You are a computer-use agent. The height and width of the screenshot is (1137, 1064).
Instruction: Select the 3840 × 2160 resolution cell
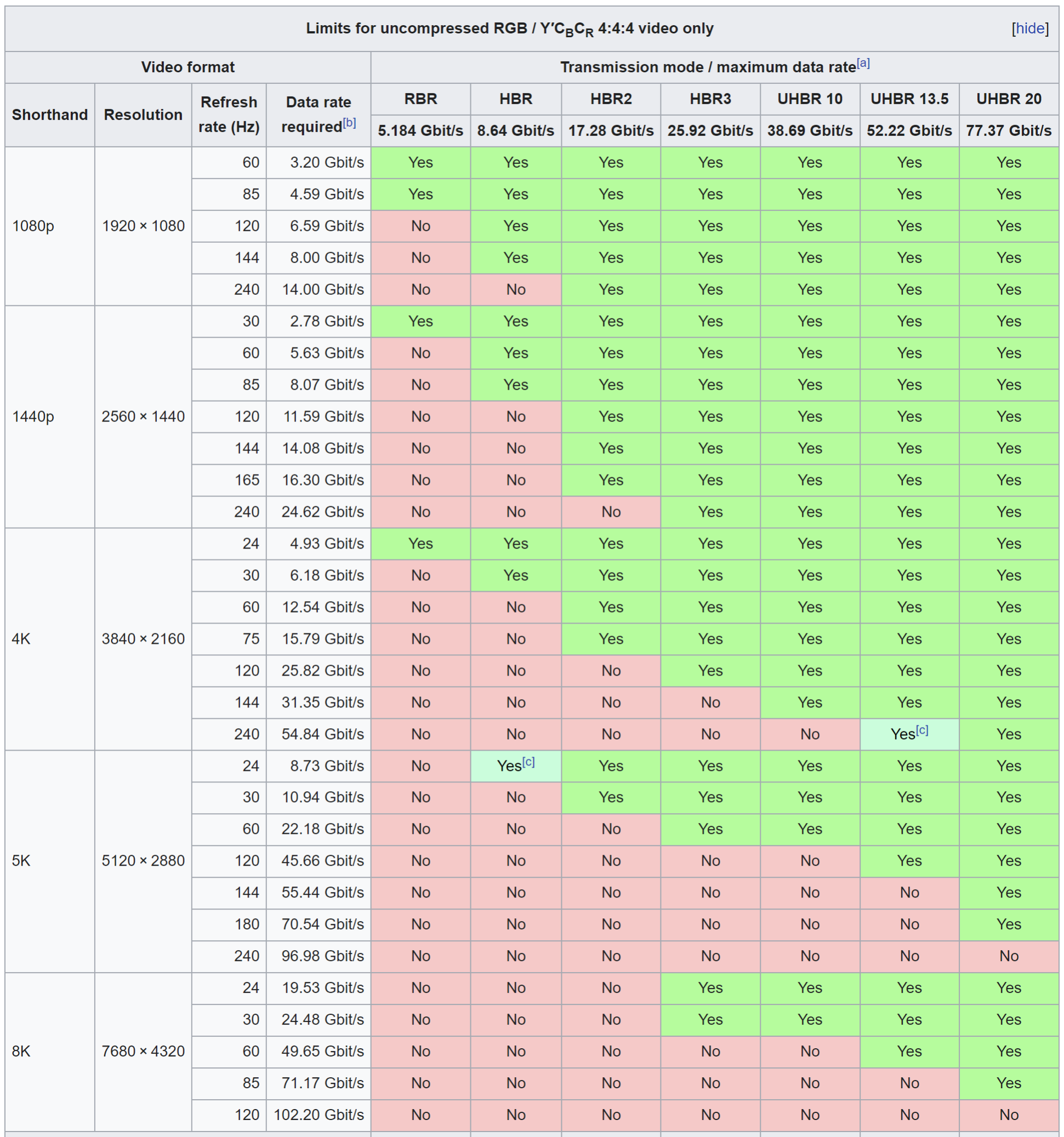[143, 639]
